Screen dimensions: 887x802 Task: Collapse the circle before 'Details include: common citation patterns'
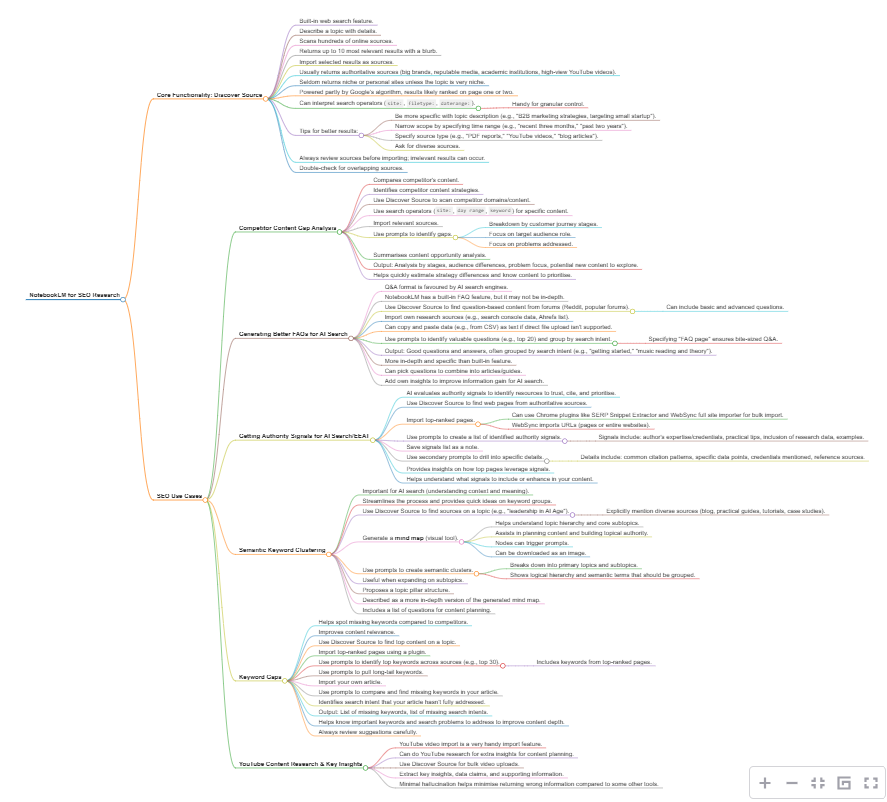(546, 461)
